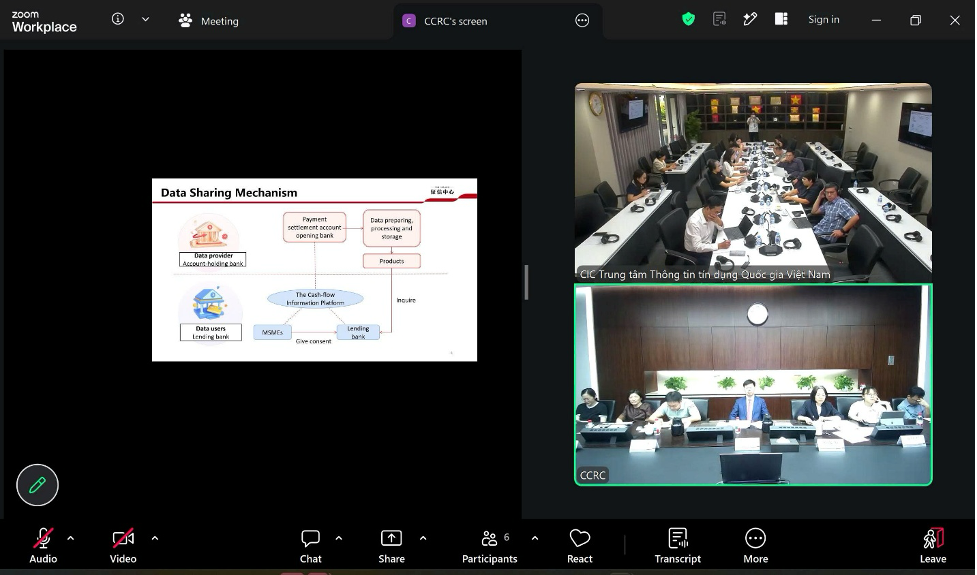
Task: Open the Transcript panel
Action: point(678,546)
